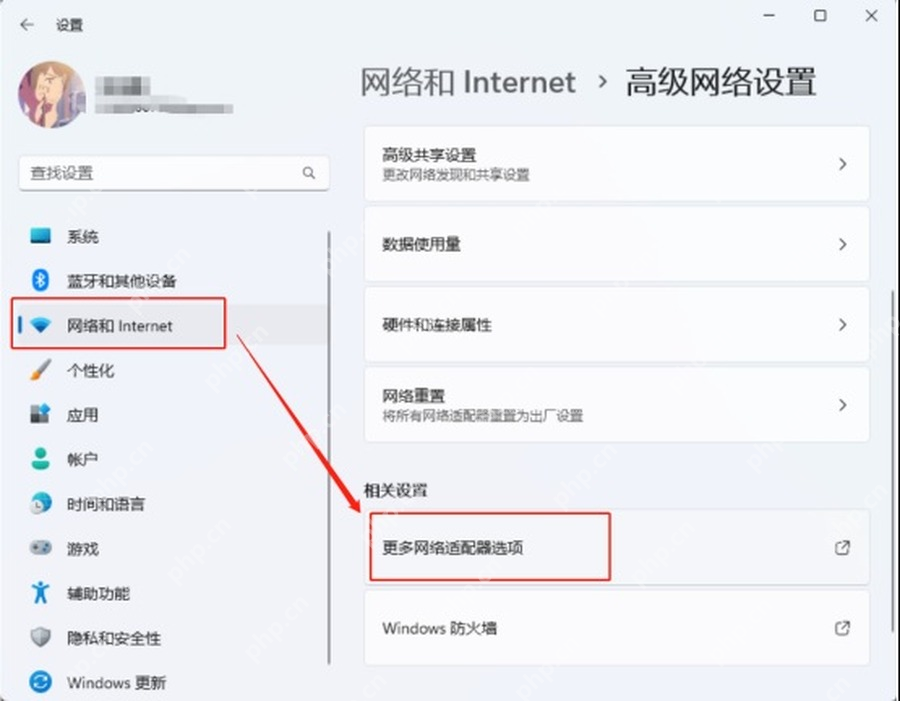Expand 数据使用量 chevron
The width and height of the screenshot is (900, 701).
(842, 245)
